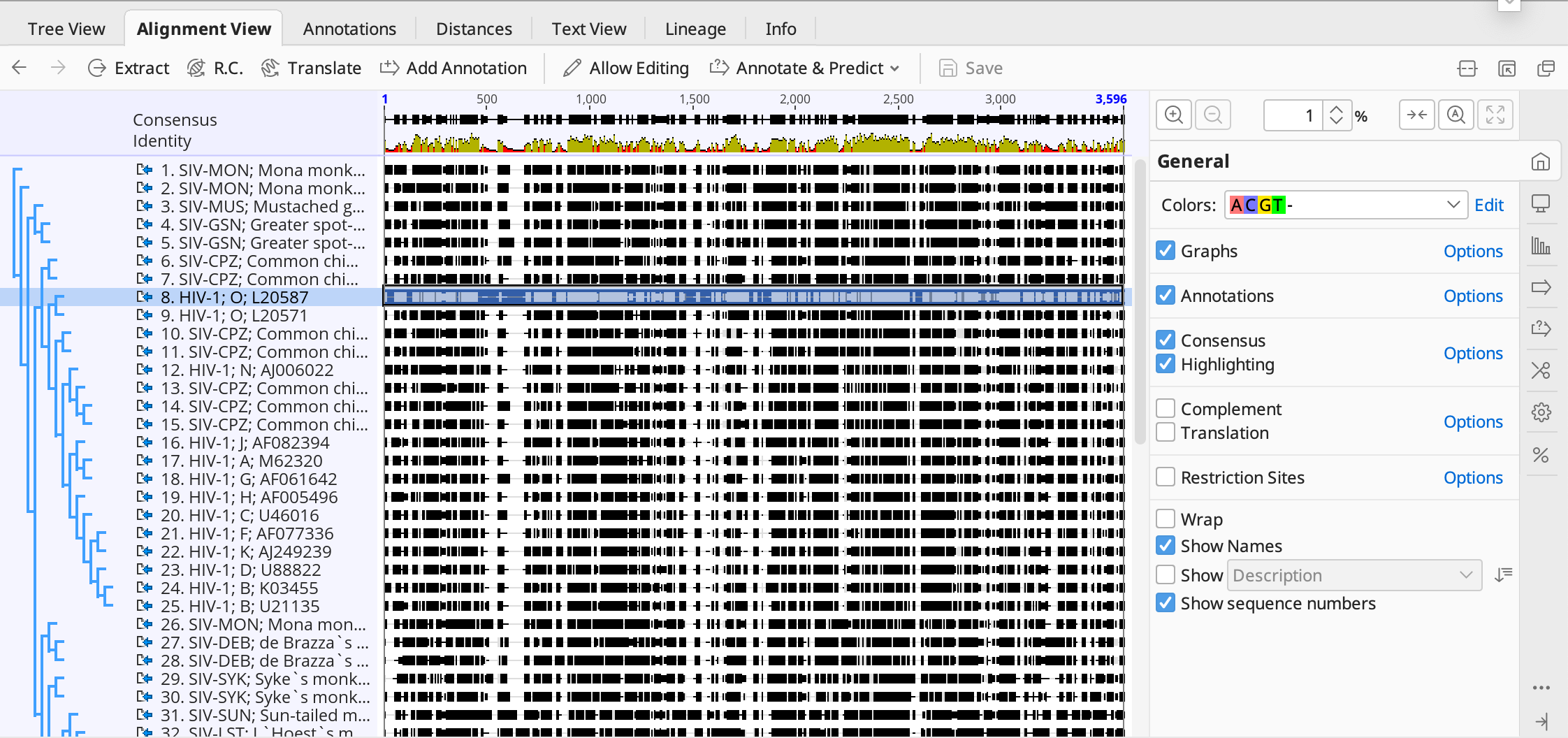Open the statistics percent sidebar icon
The width and height of the screenshot is (1568, 738).
[1541, 456]
